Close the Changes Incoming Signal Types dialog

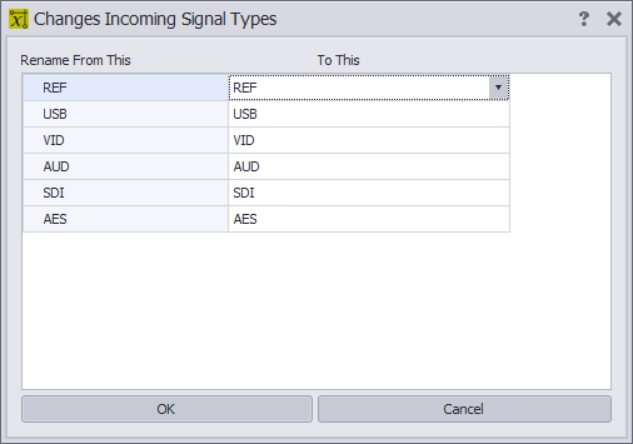614,19
